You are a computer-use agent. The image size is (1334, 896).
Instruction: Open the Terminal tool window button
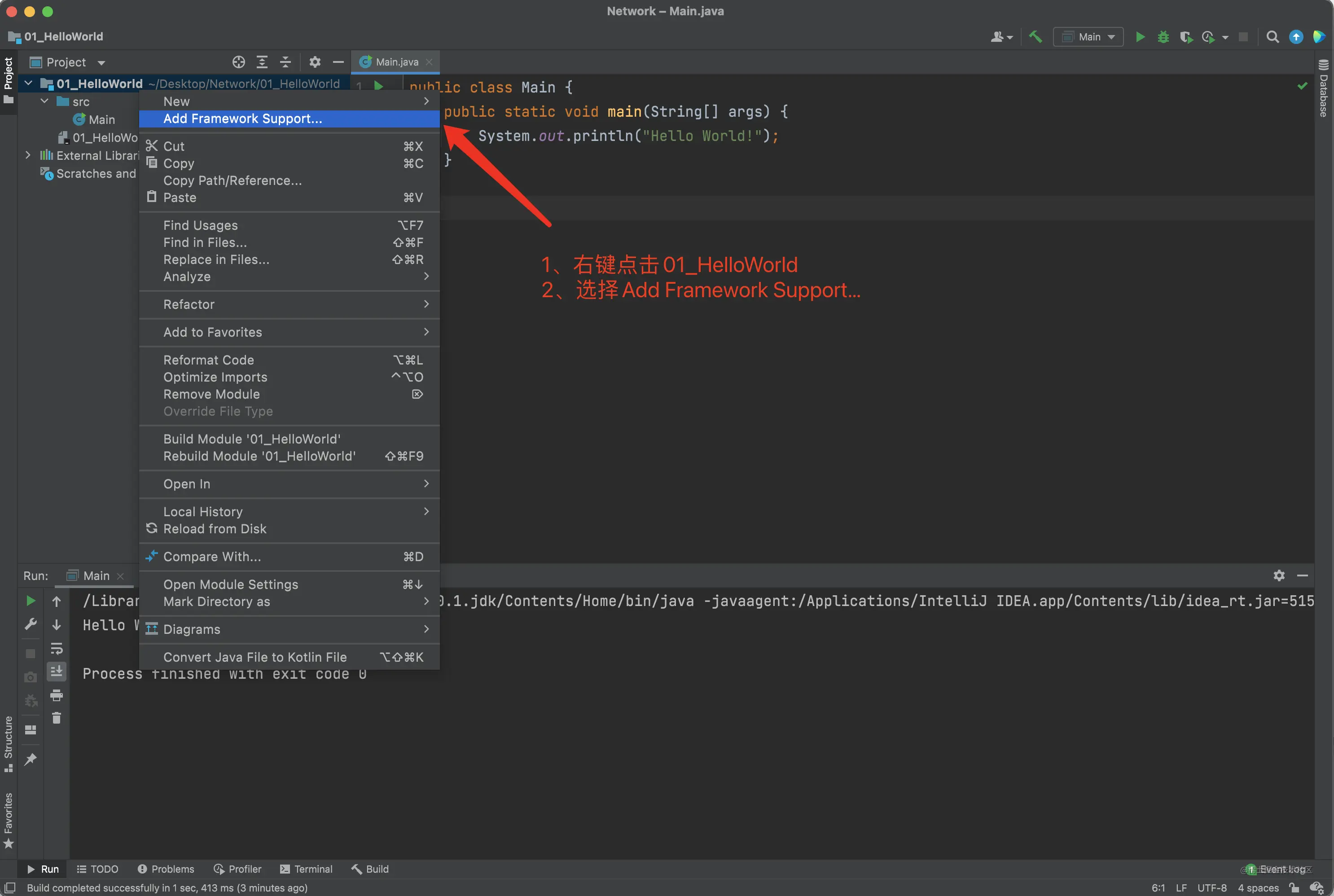coord(306,869)
